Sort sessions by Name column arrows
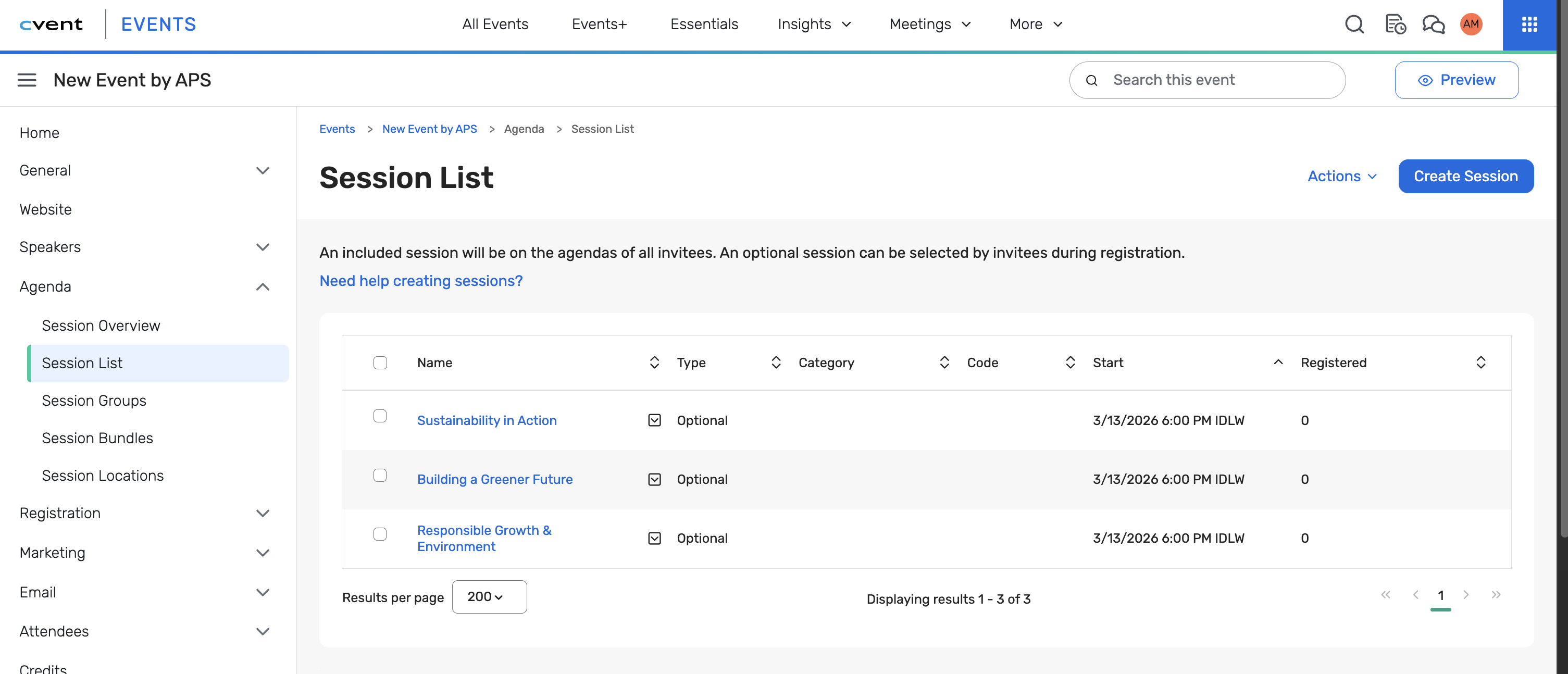The height and width of the screenshot is (674, 1568). coord(654,363)
